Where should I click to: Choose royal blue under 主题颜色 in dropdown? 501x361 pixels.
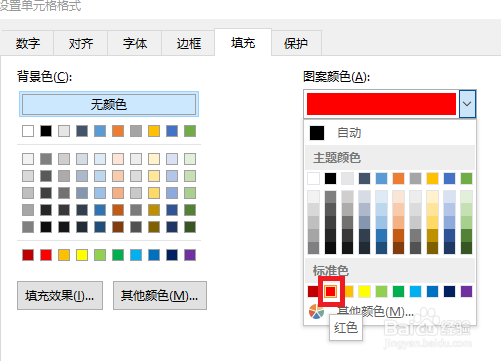[x=449, y=178]
